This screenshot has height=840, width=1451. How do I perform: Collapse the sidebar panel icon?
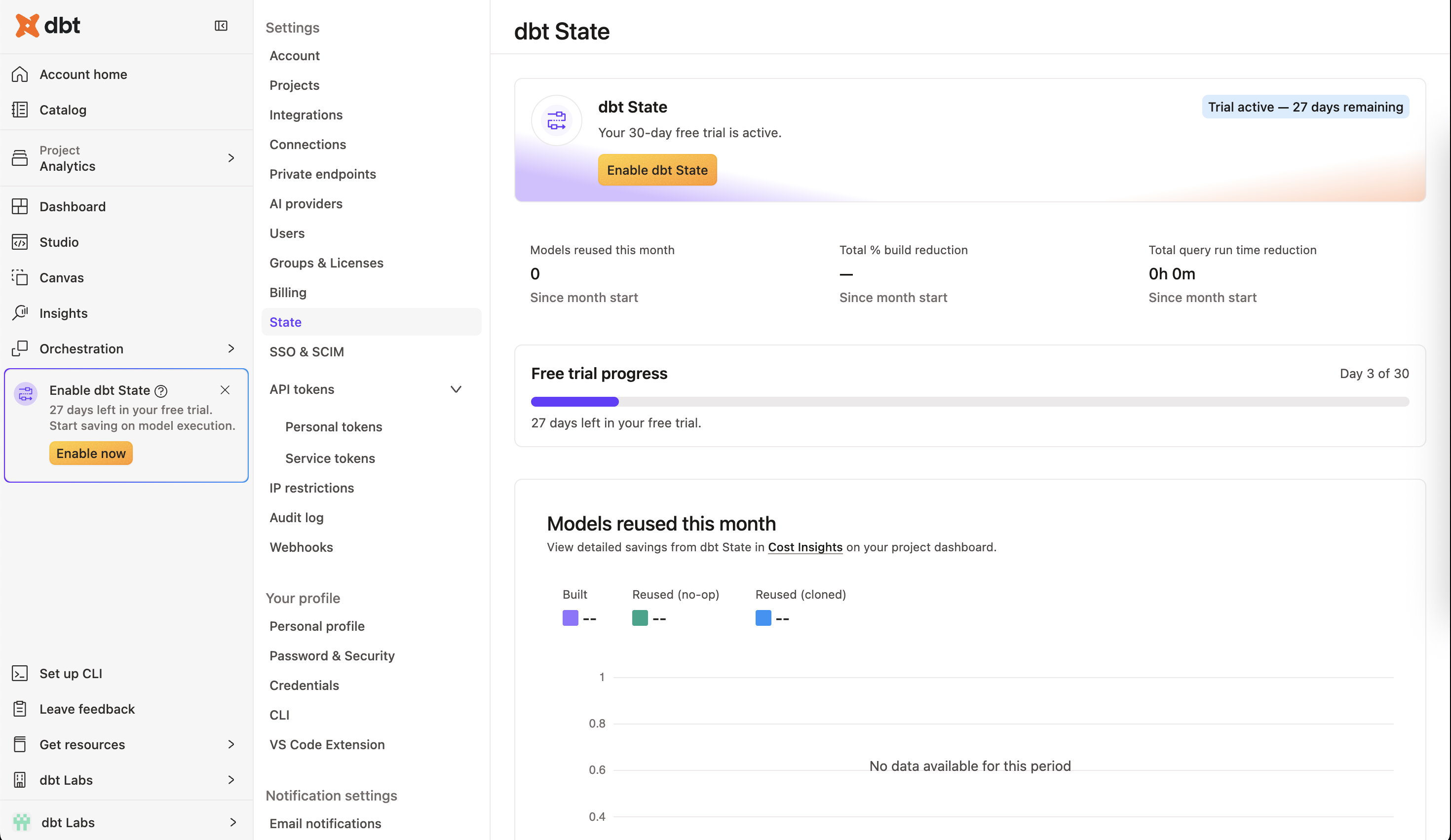[x=221, y=26]
